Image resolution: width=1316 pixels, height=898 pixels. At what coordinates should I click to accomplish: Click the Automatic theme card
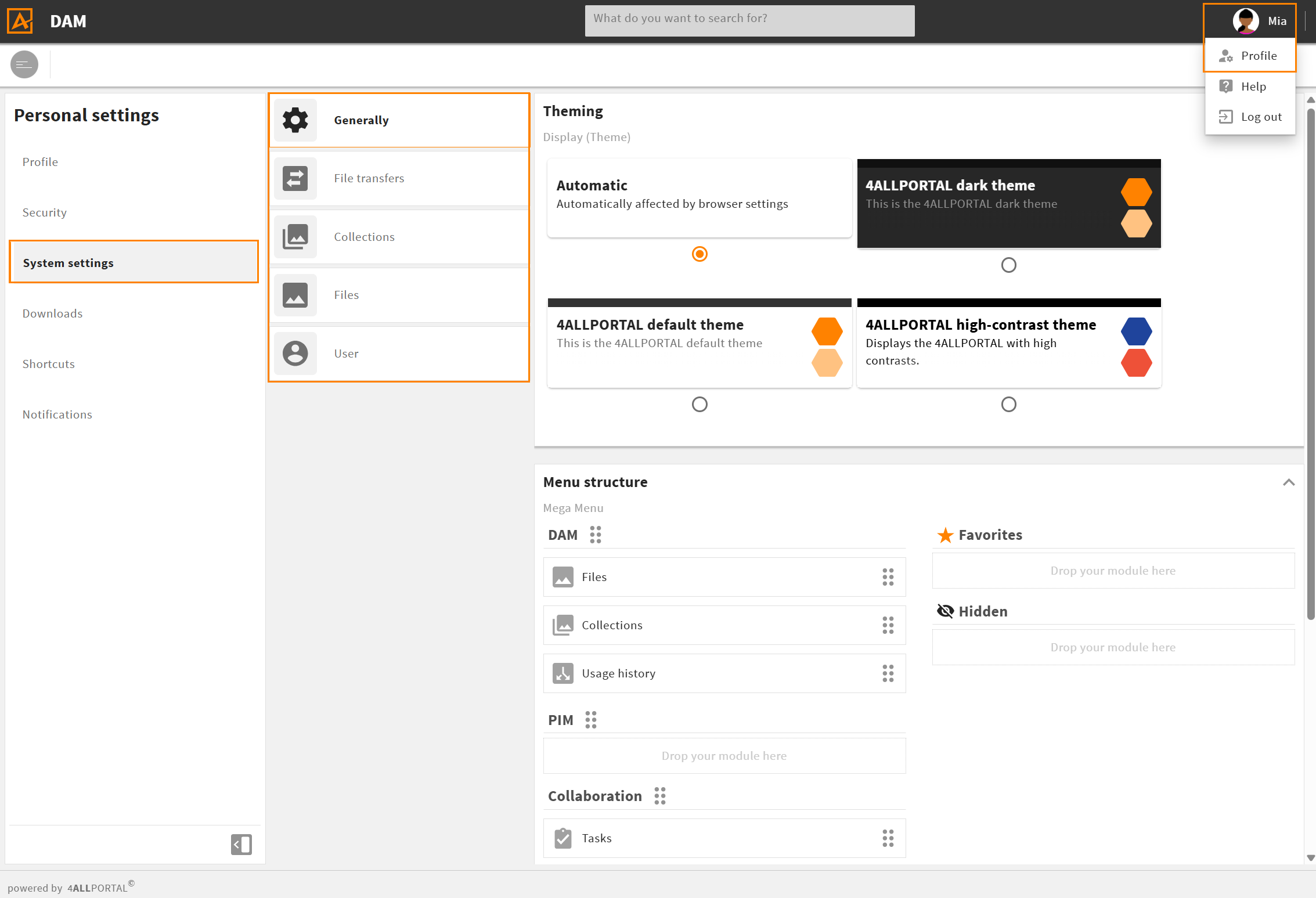(700, 198)
